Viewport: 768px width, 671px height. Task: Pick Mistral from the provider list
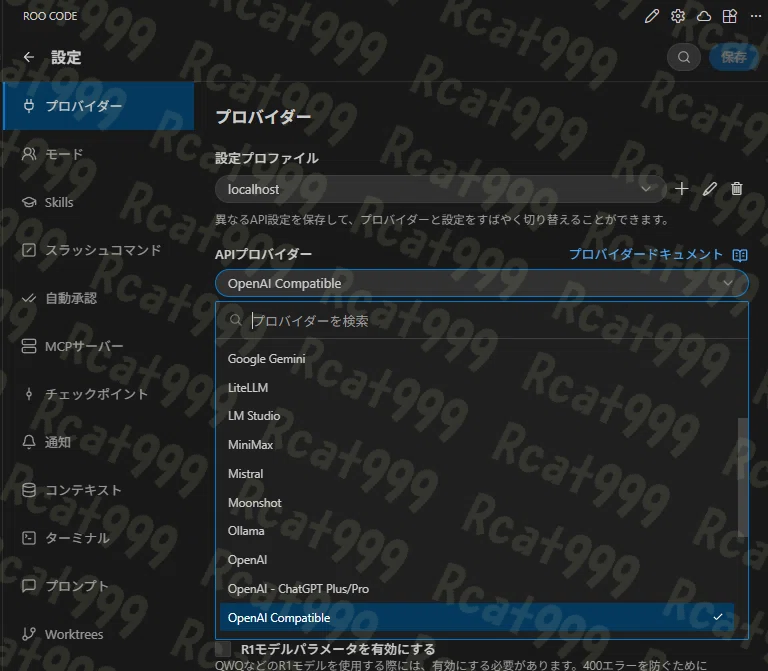(477, 474)
